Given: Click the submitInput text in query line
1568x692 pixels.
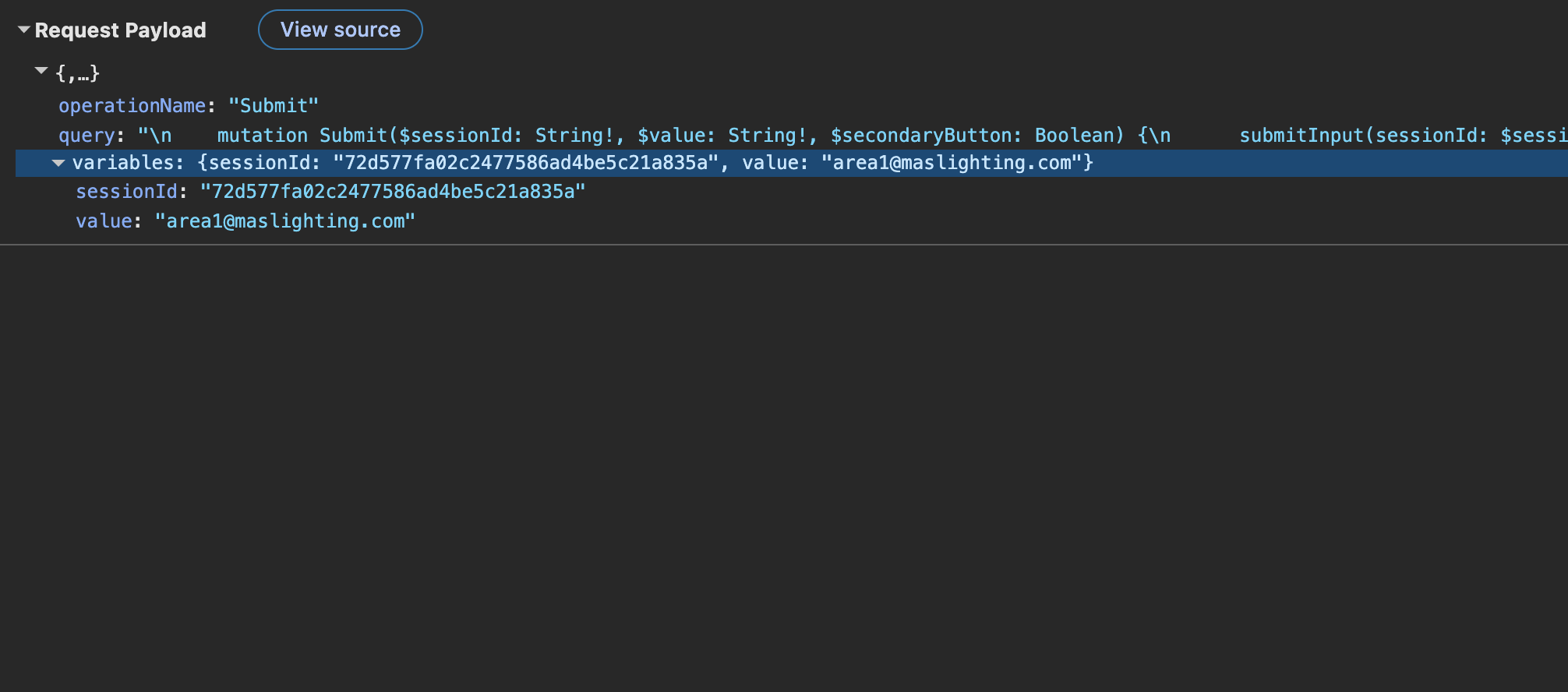Looking at the screenshot, I should click(1301, 136).
